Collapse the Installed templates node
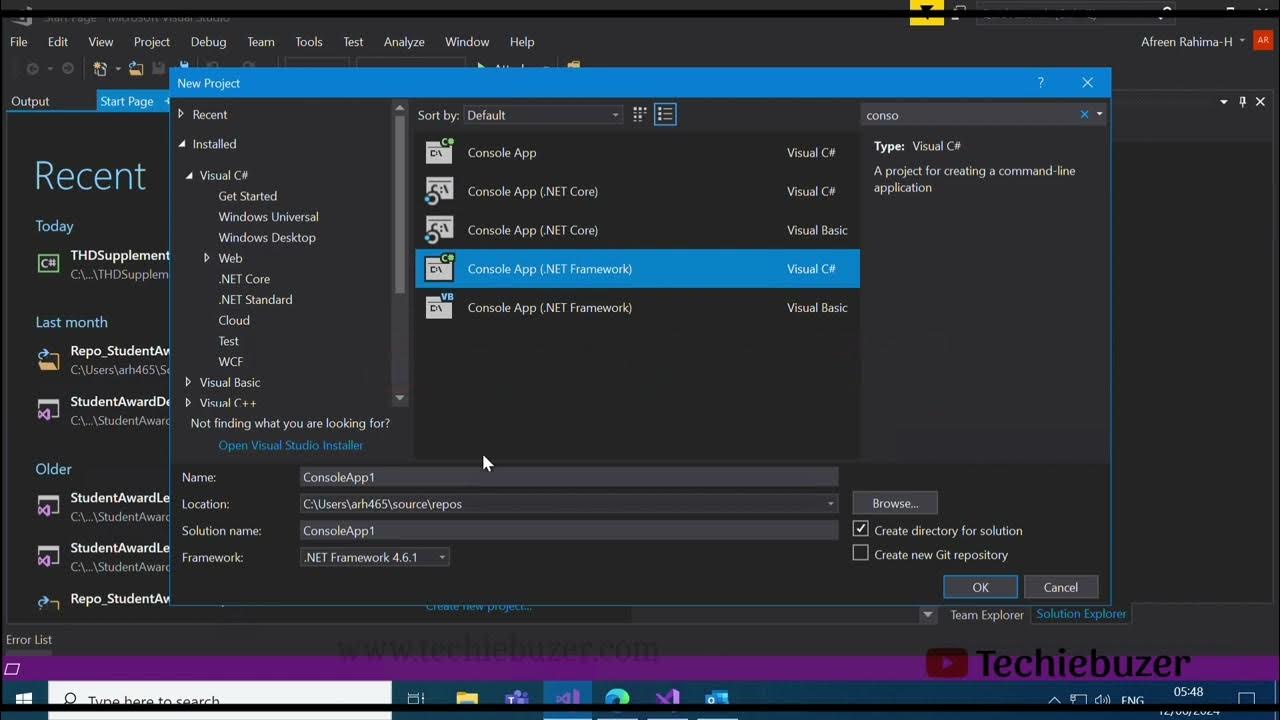 (x=182, y=144)
